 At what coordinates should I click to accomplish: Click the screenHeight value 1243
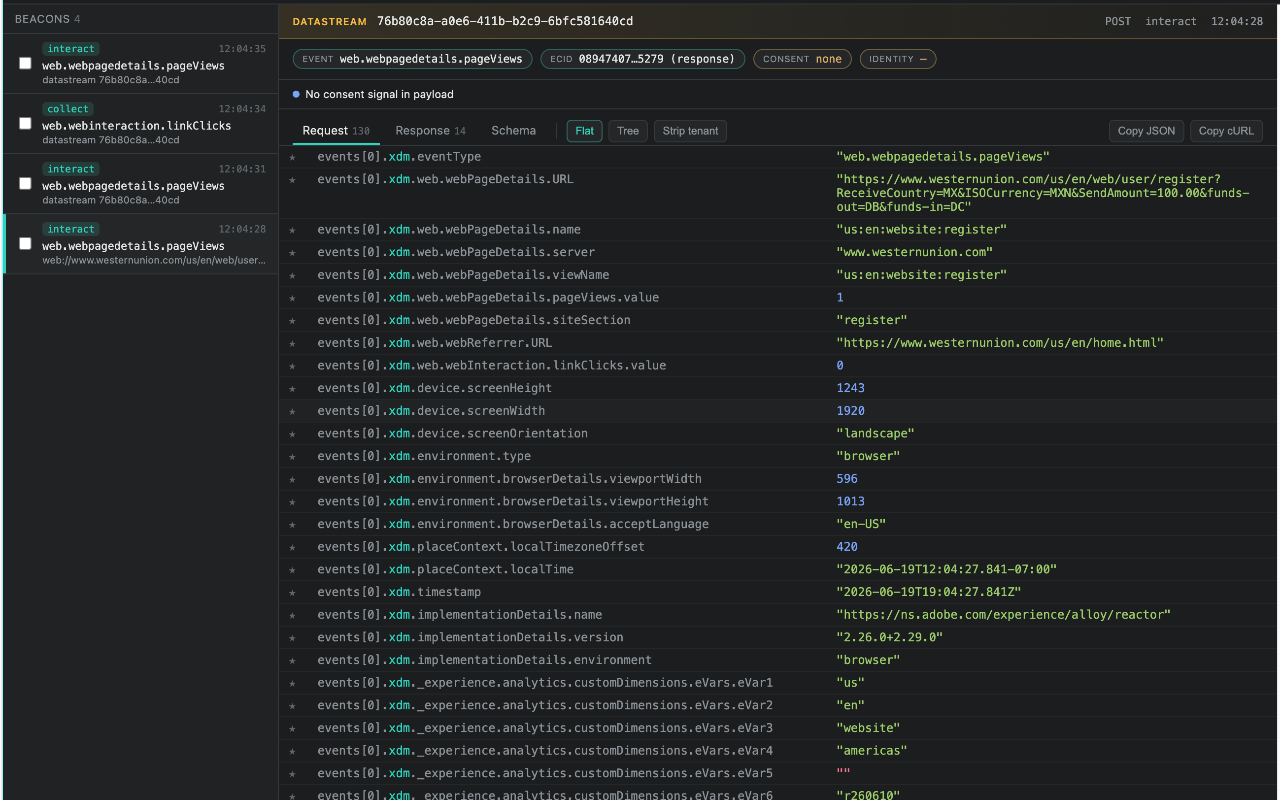(850, 389)
